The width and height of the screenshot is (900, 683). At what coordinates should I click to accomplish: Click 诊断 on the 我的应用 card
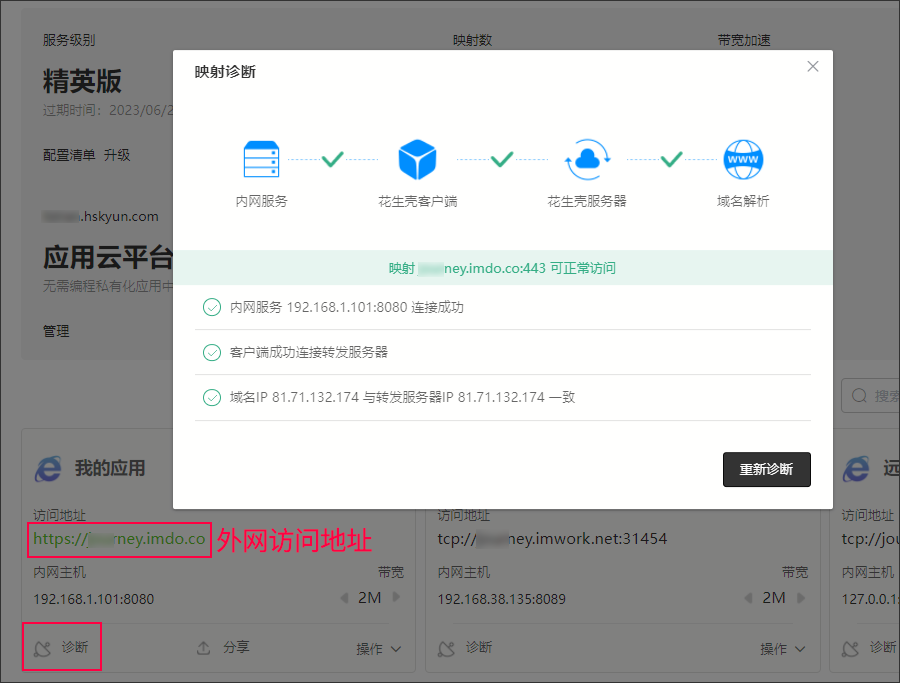(75, 647)
